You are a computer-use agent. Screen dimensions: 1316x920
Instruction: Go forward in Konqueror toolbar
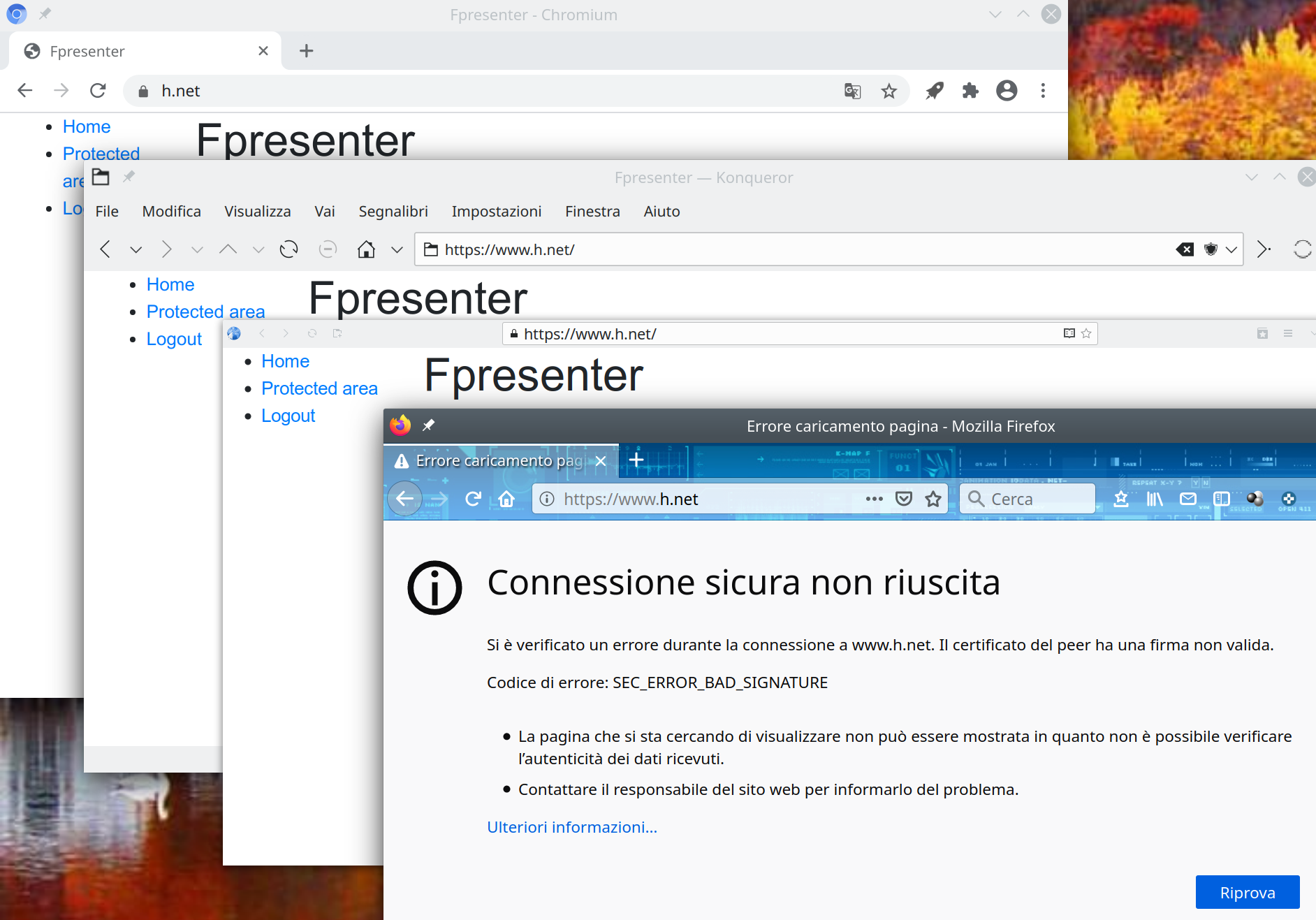point(166,249)
